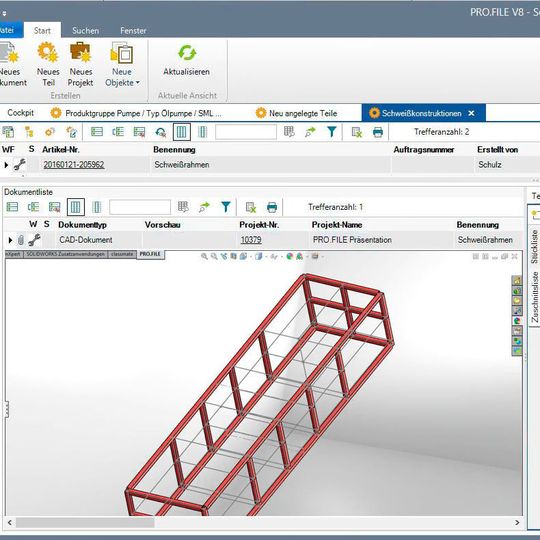Select the PRO.FILE Präsentation cell

pyautogui.click(x=352, y=240)
